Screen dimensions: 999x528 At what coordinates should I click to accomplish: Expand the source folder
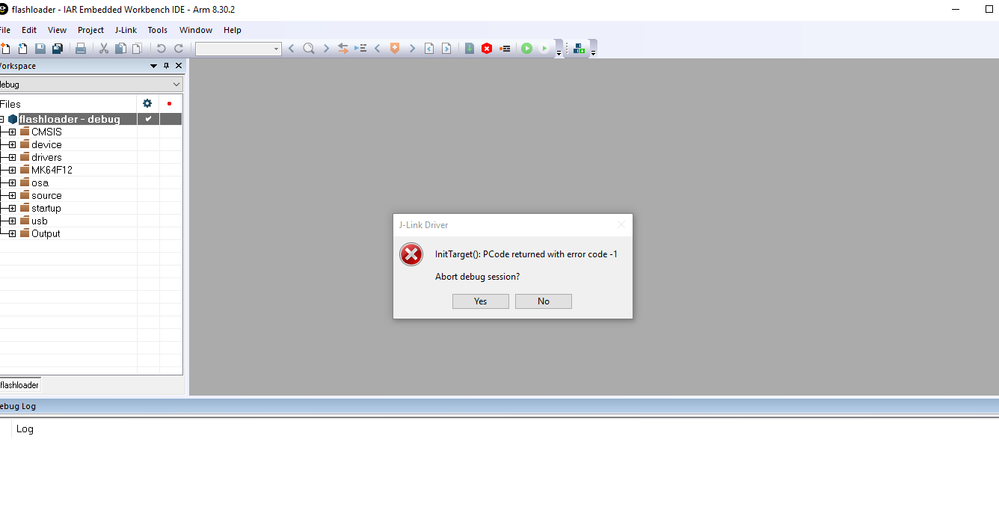pos(12,196)
